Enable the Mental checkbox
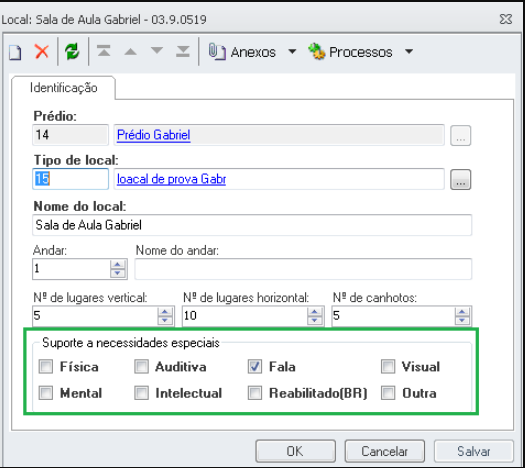 point(46,393)
